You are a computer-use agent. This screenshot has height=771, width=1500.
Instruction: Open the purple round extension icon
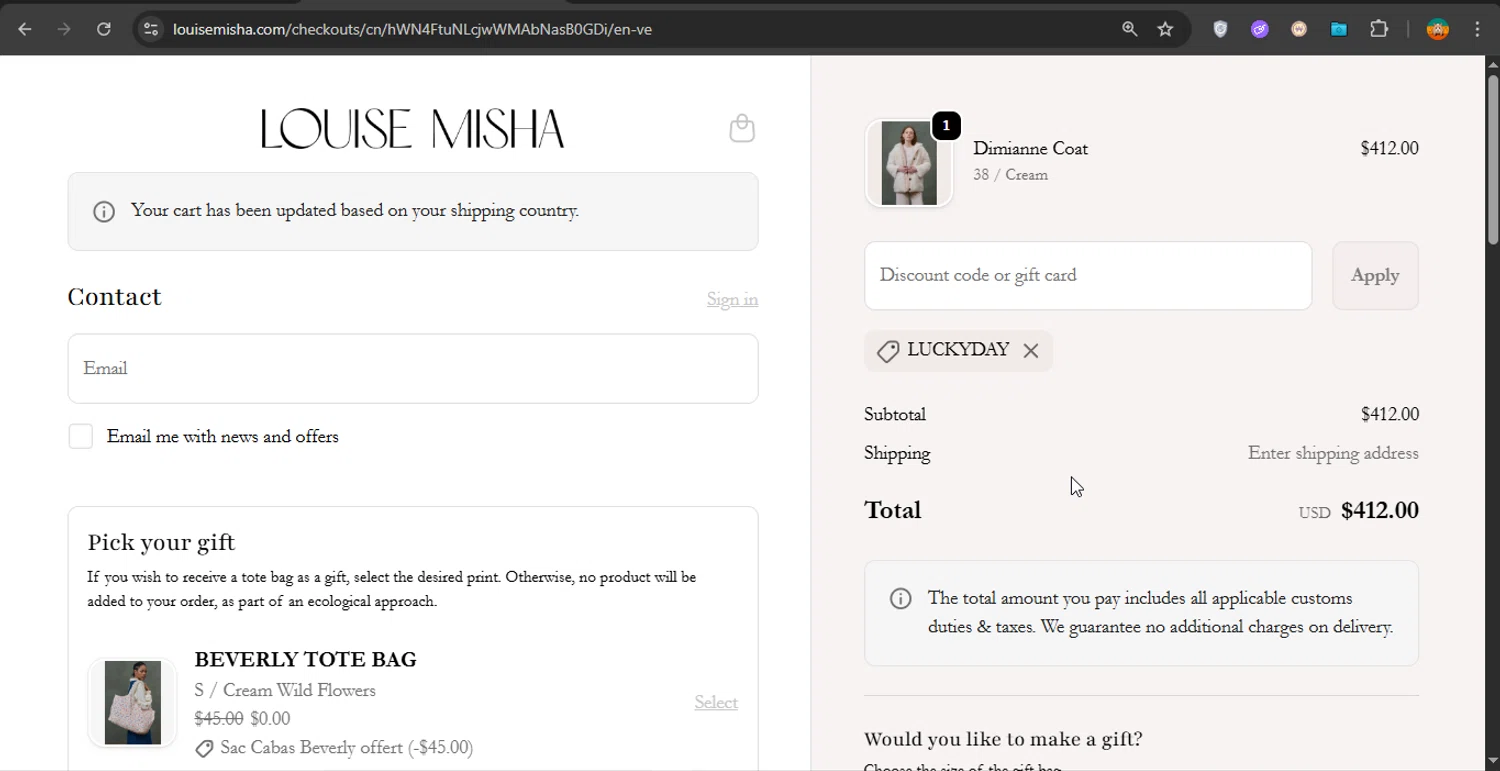[x=1260, y=29]
